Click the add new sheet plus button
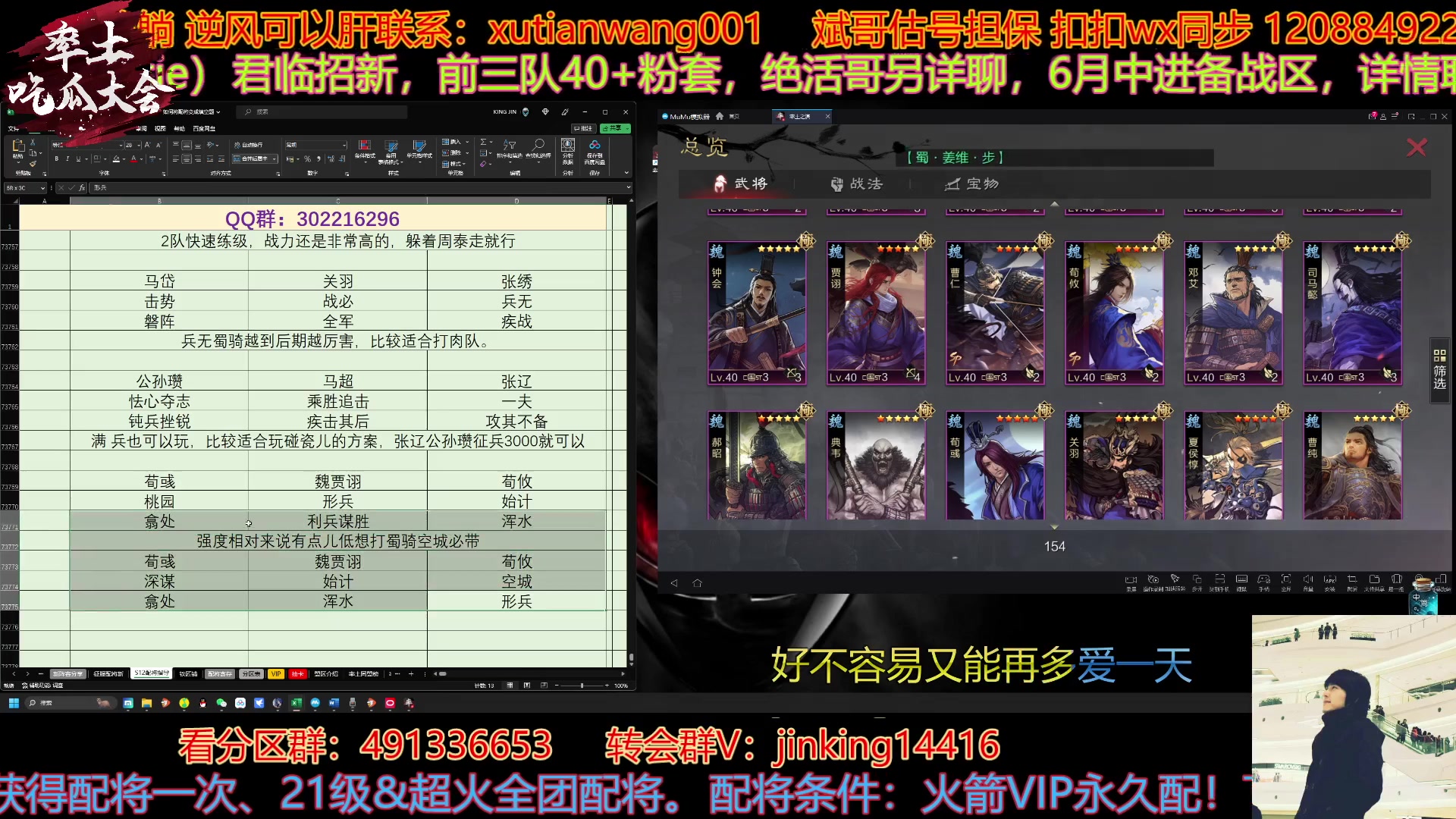 click(x=411, y=673)
